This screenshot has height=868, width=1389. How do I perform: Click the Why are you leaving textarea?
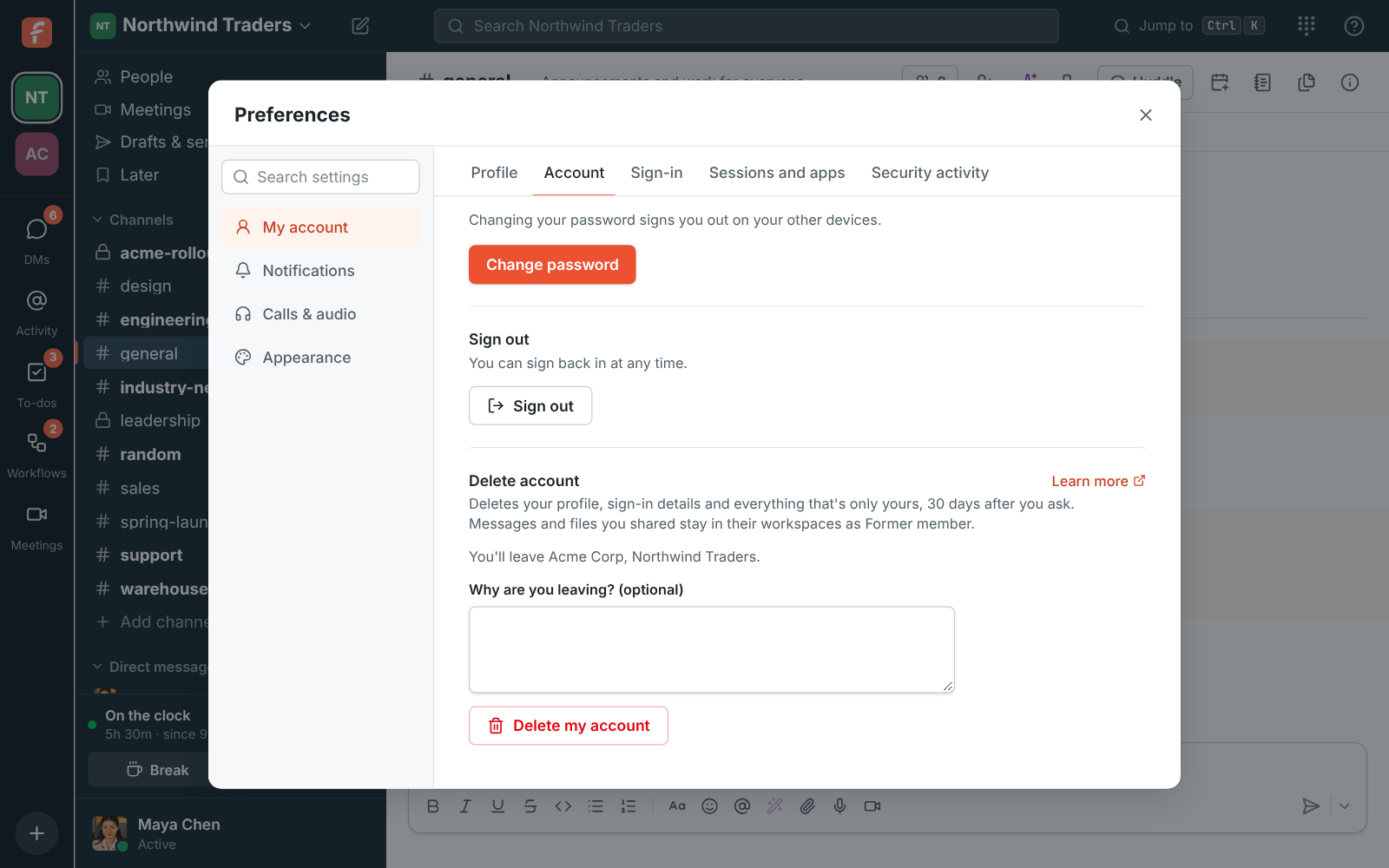712,649
